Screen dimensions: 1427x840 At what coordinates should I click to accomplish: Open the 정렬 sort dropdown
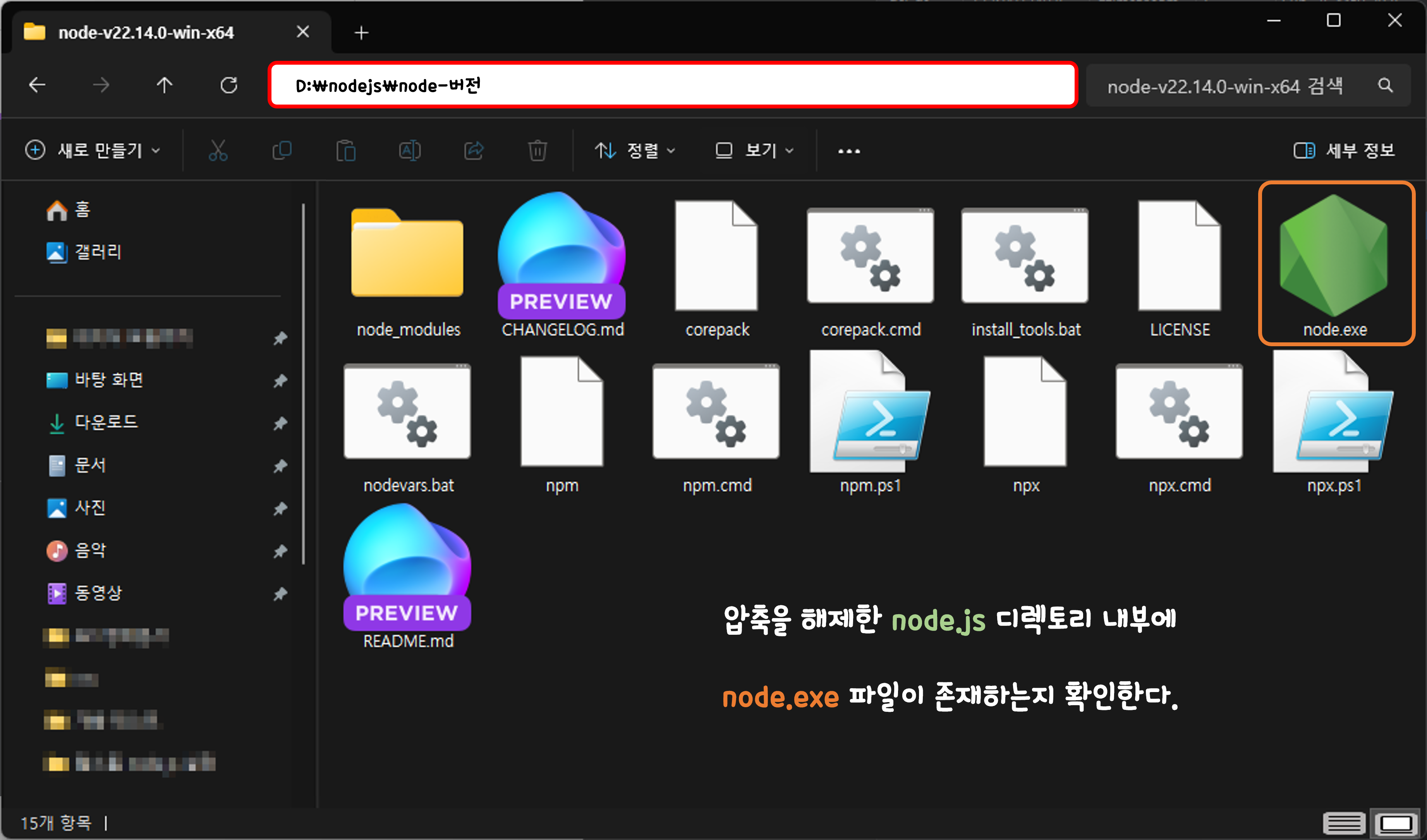[x=635, y=151]
